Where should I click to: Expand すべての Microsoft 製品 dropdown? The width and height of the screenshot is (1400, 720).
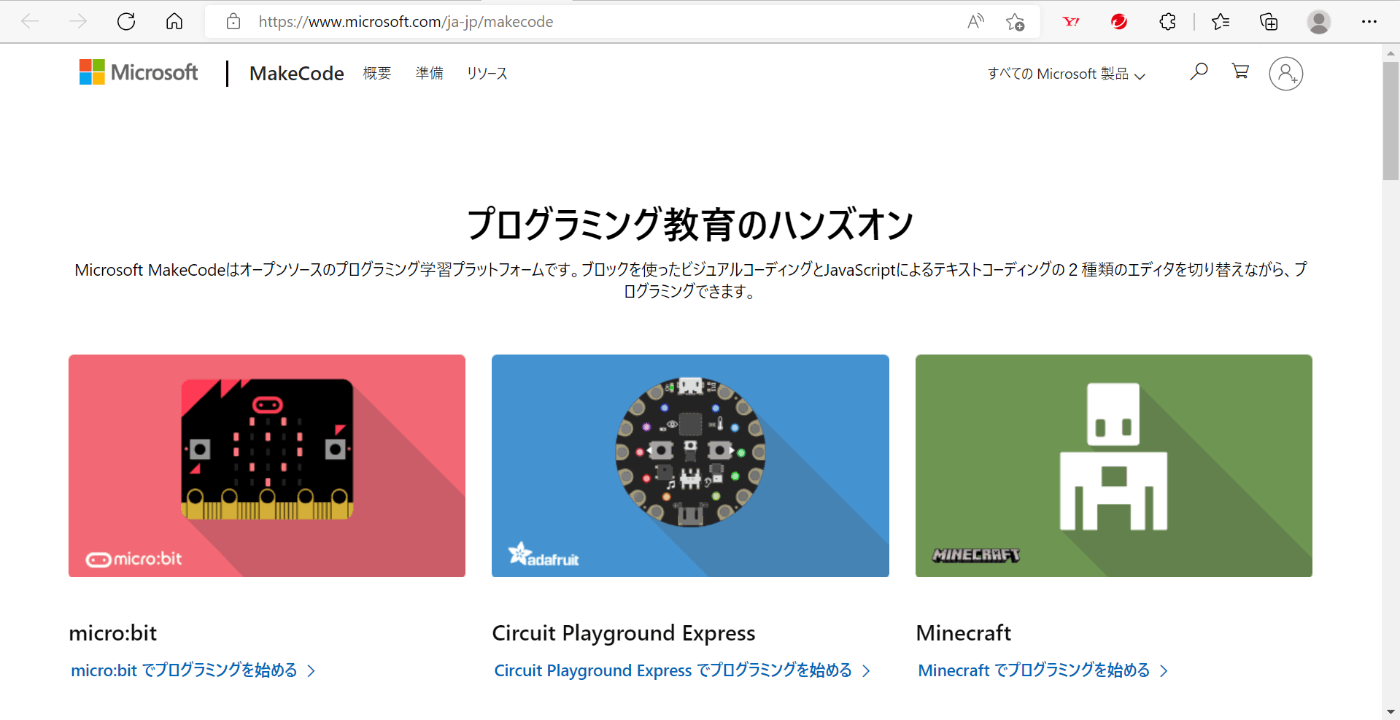point(1066,74)
